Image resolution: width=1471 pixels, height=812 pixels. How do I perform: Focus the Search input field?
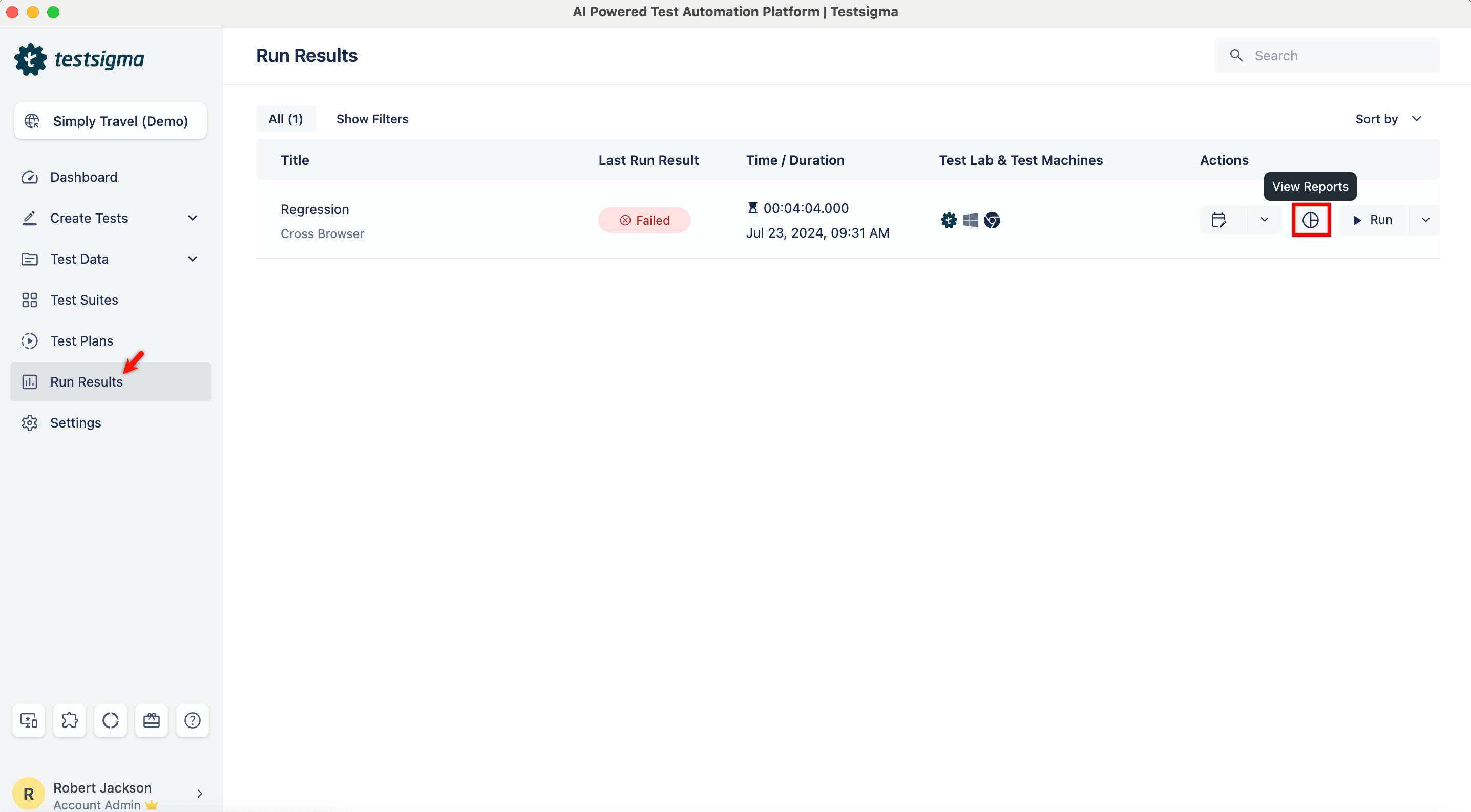pos(1327,55)
